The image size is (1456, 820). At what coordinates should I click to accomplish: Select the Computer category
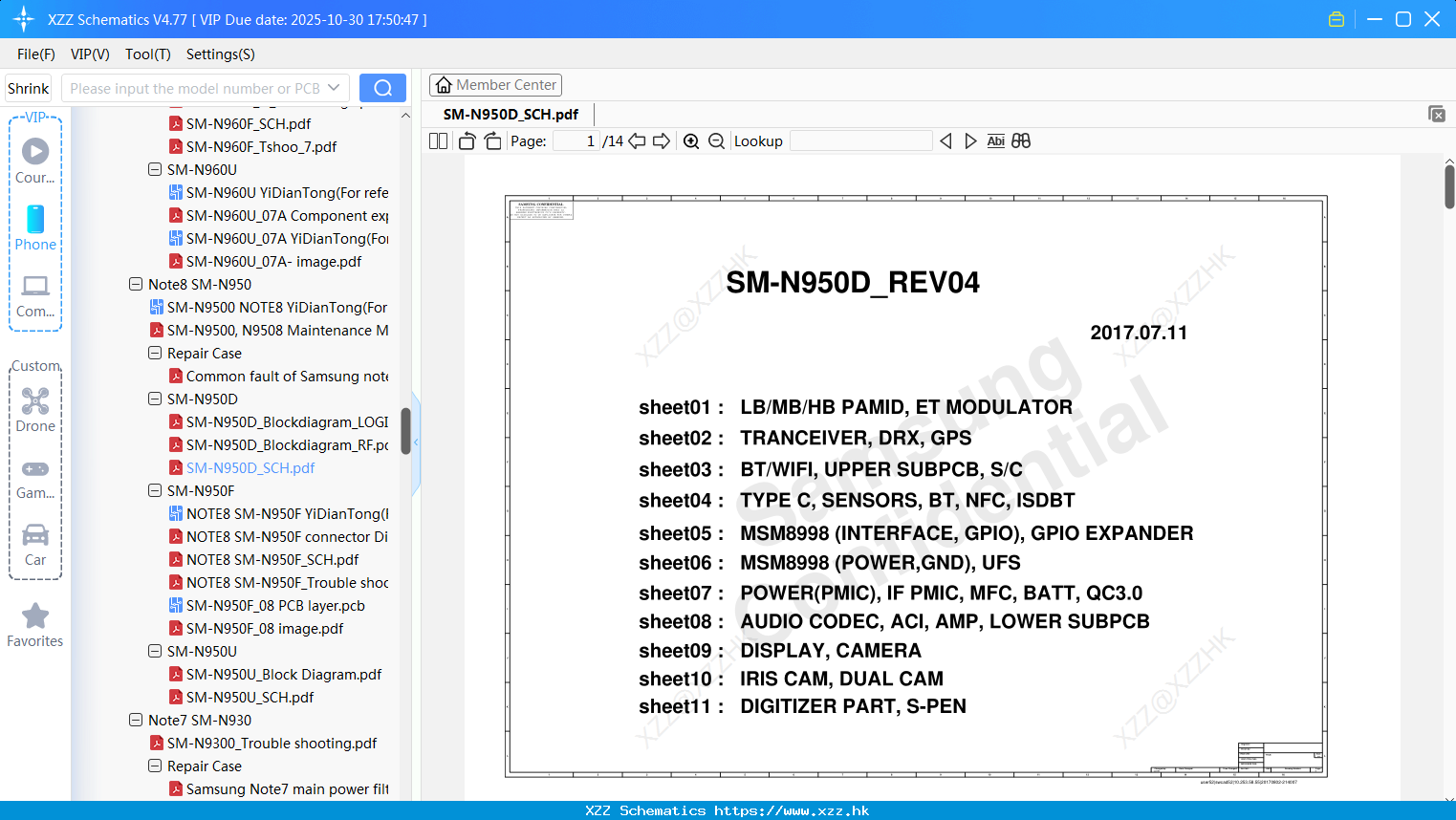tap(35, 295)
